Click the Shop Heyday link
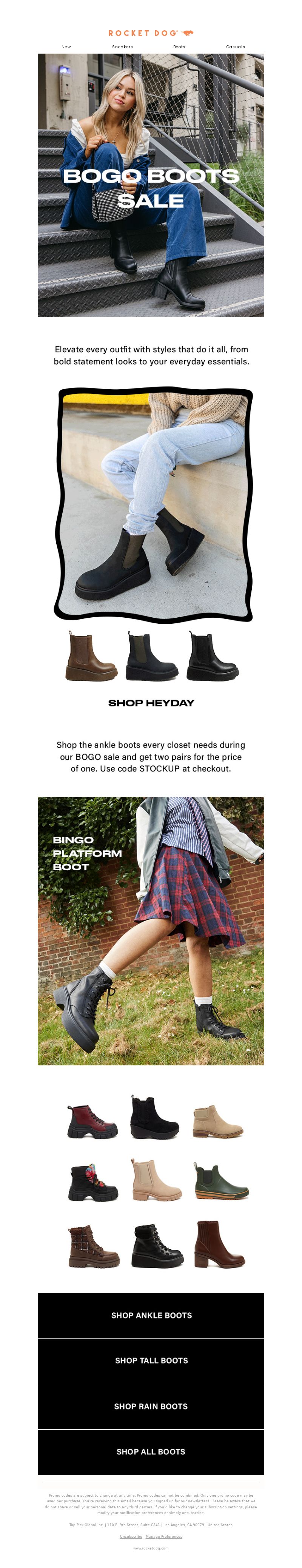 pyautogui.click(x=151, y=703)
